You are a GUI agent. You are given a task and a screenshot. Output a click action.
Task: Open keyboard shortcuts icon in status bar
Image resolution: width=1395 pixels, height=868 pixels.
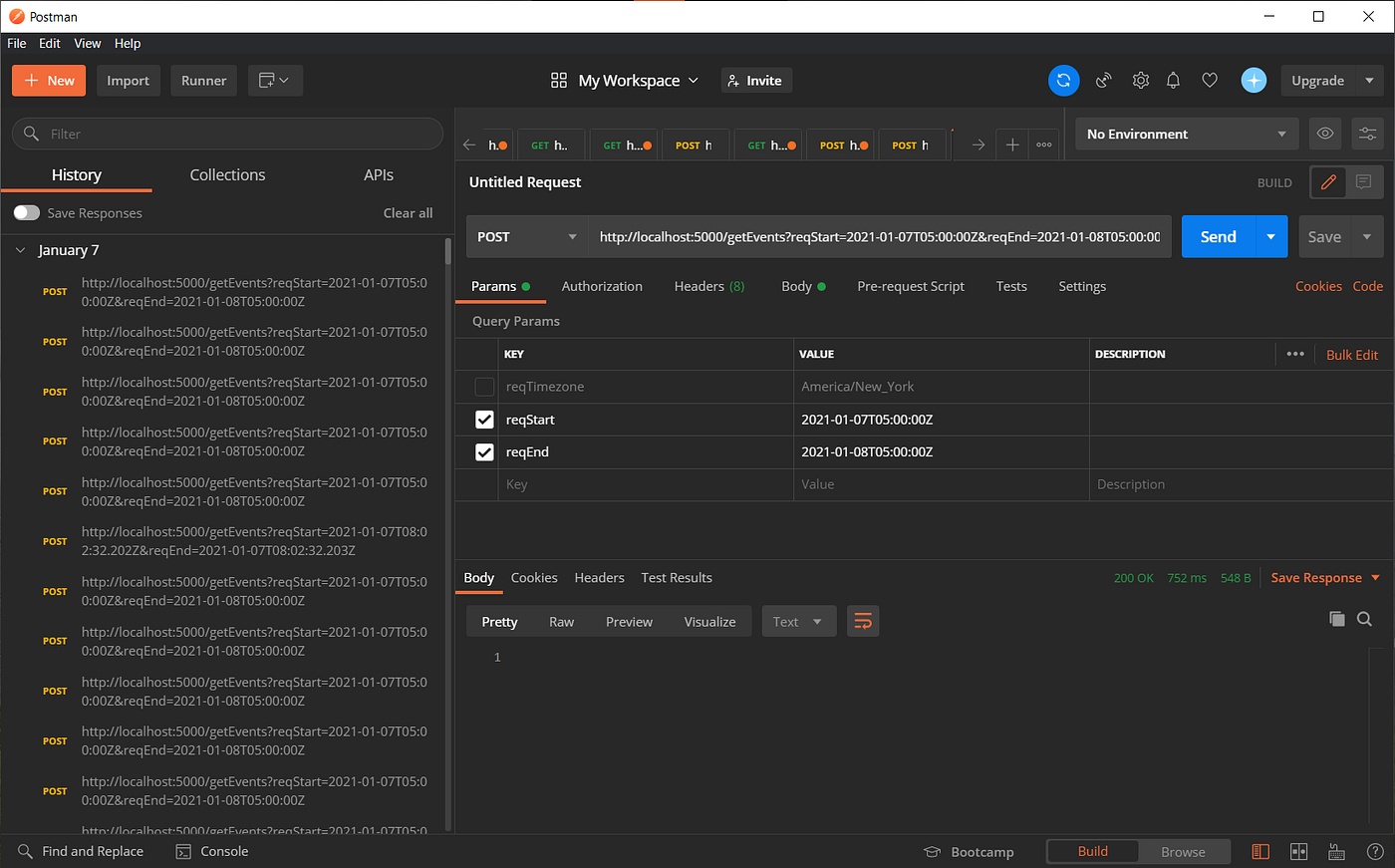pos(1336,852)
